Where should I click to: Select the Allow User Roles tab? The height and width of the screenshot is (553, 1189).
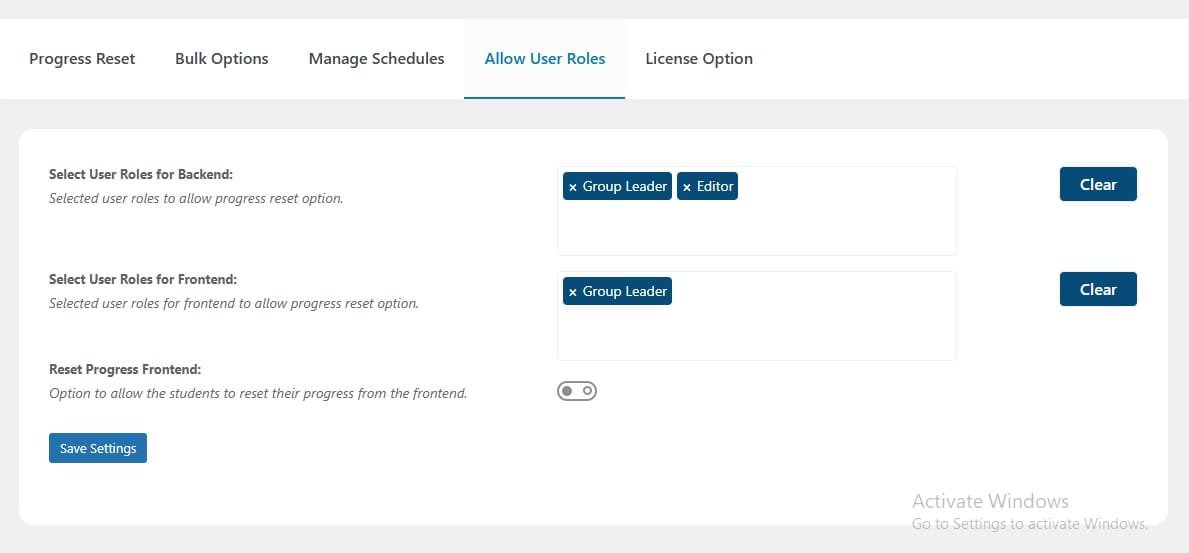click(x=544, y=59)
